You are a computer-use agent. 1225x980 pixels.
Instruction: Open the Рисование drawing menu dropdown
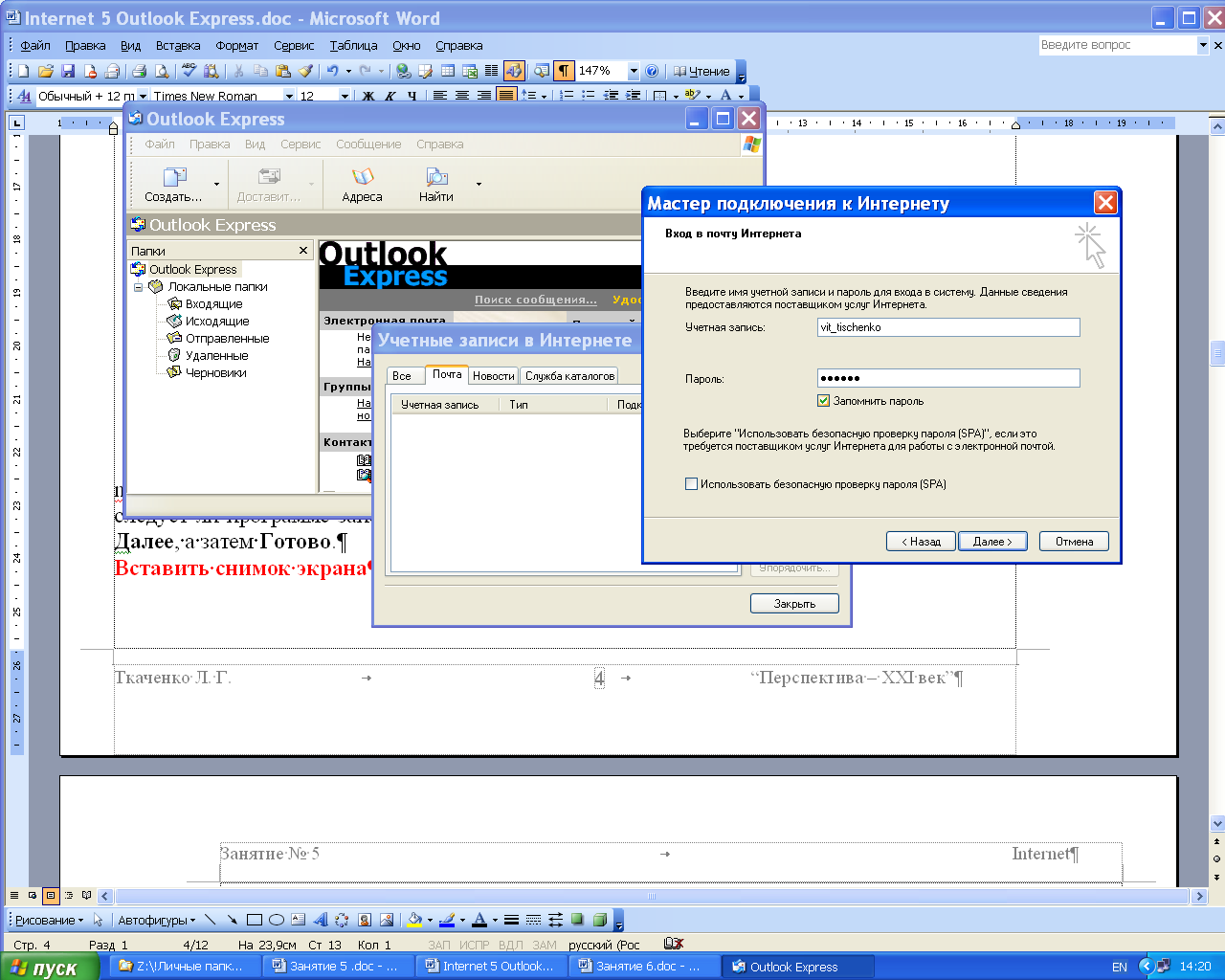(49, 920)
